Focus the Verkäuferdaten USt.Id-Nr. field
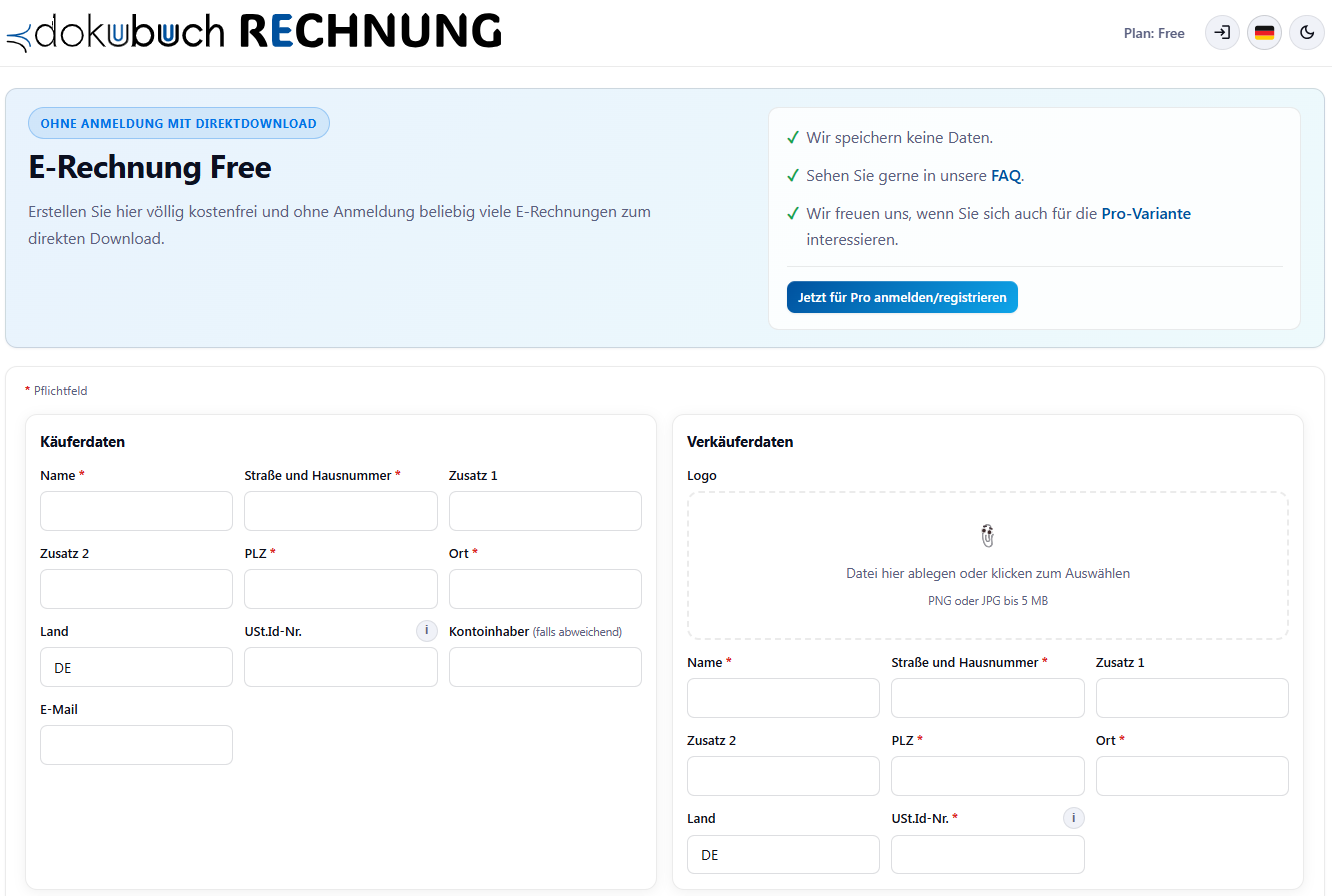This screenshot has width=1332, height=896. [x=988, y=855]
